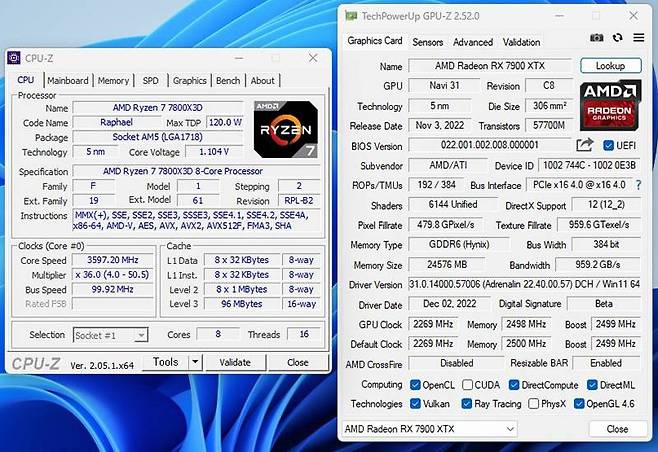The image size is (658, 452).
Task: Click the Code Name value Raphael
Action: click(x=117, y=122)
